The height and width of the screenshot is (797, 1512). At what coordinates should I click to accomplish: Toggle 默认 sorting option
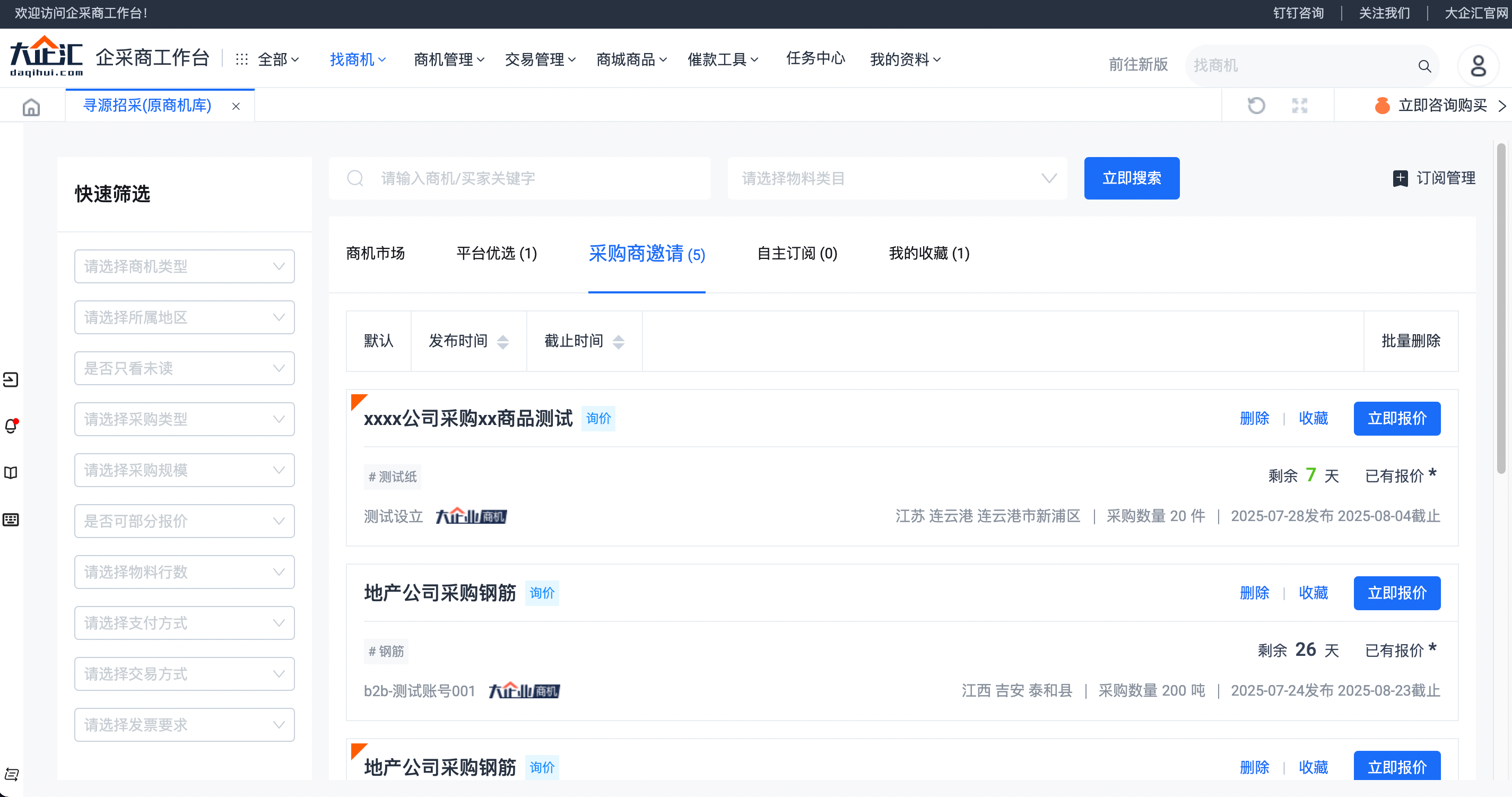click(x=378, y=341)
